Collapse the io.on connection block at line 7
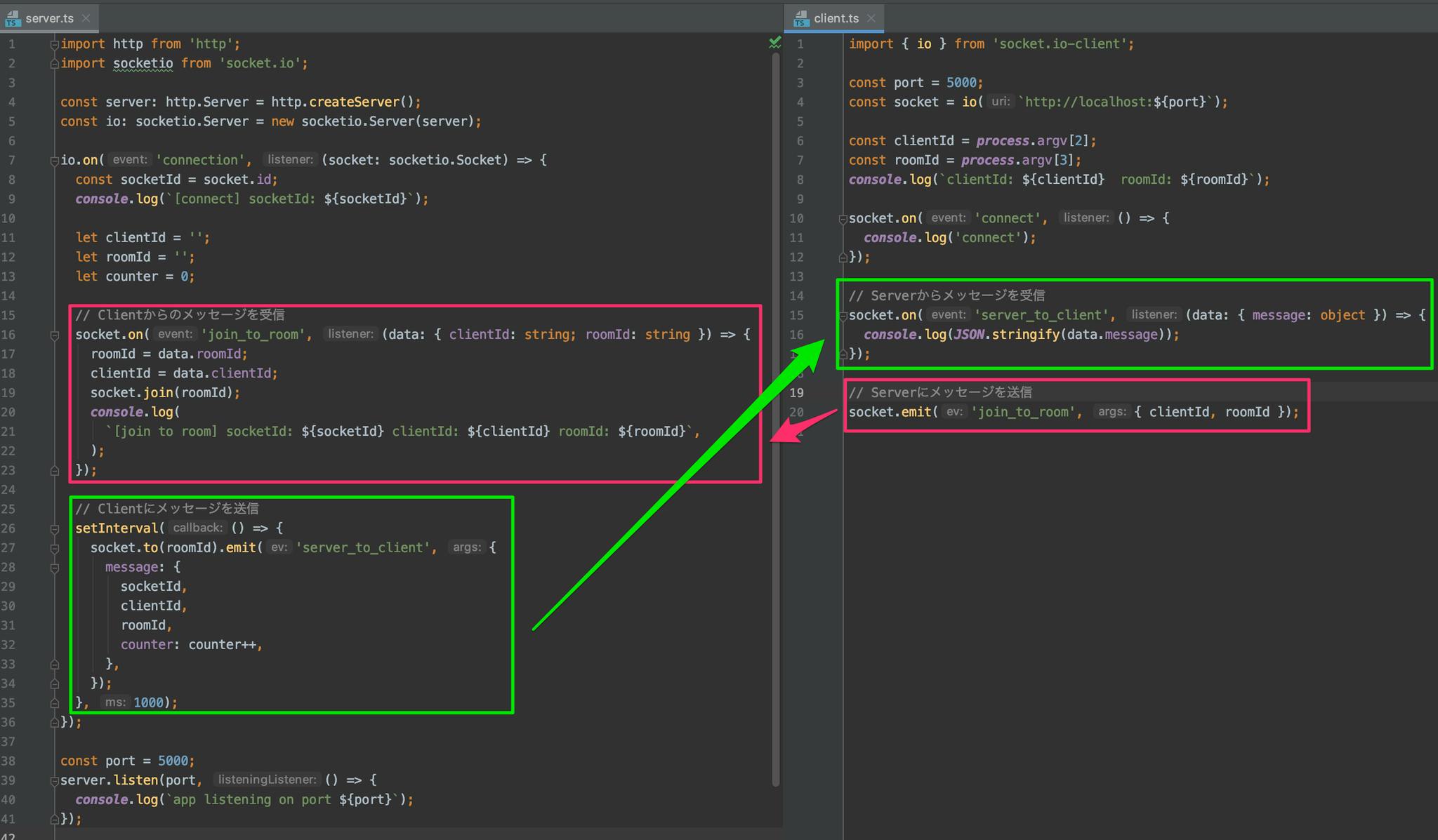This screenshot has width=1438, height=840. [54, 161]
